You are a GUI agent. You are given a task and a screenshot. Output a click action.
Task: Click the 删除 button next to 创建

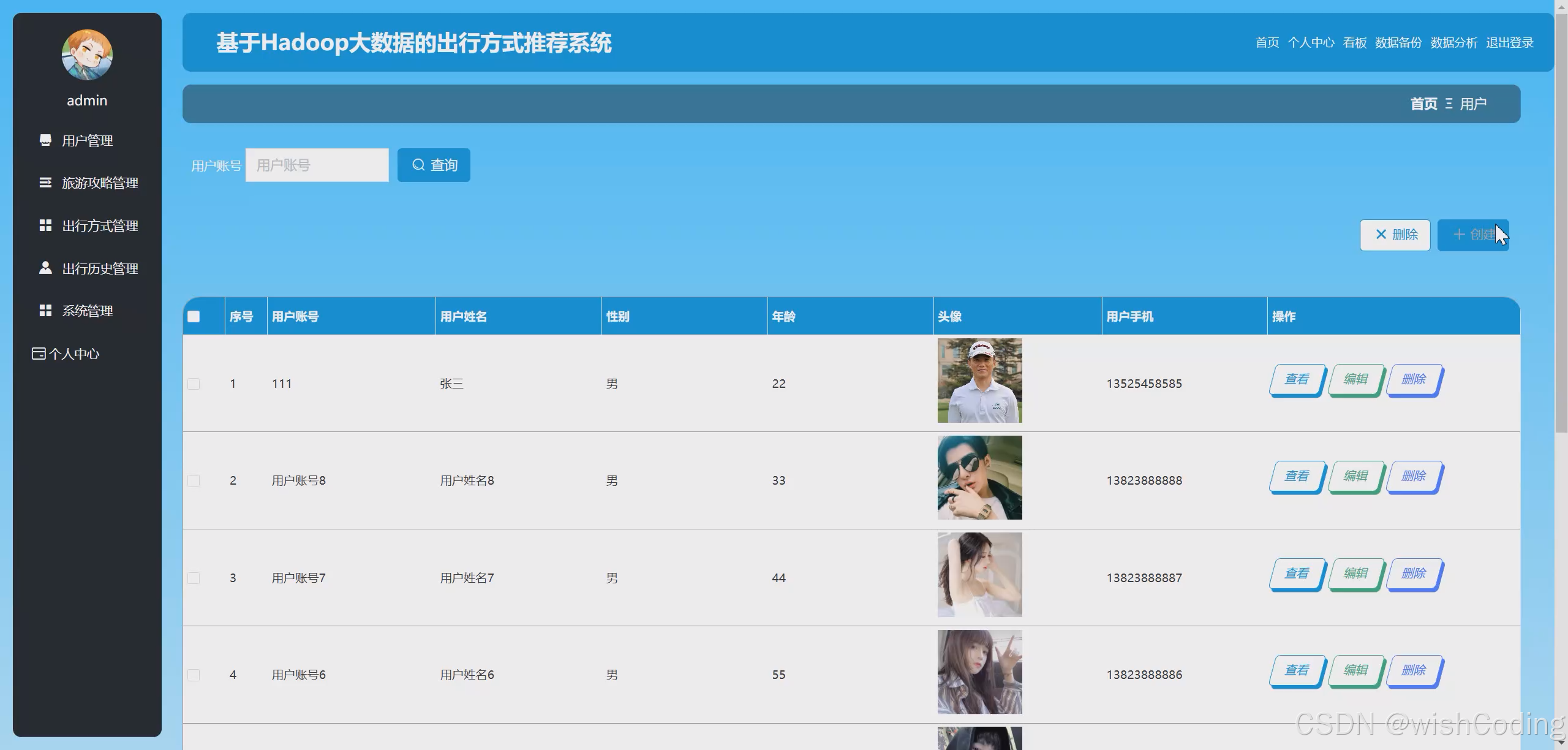coord(1395,235)
